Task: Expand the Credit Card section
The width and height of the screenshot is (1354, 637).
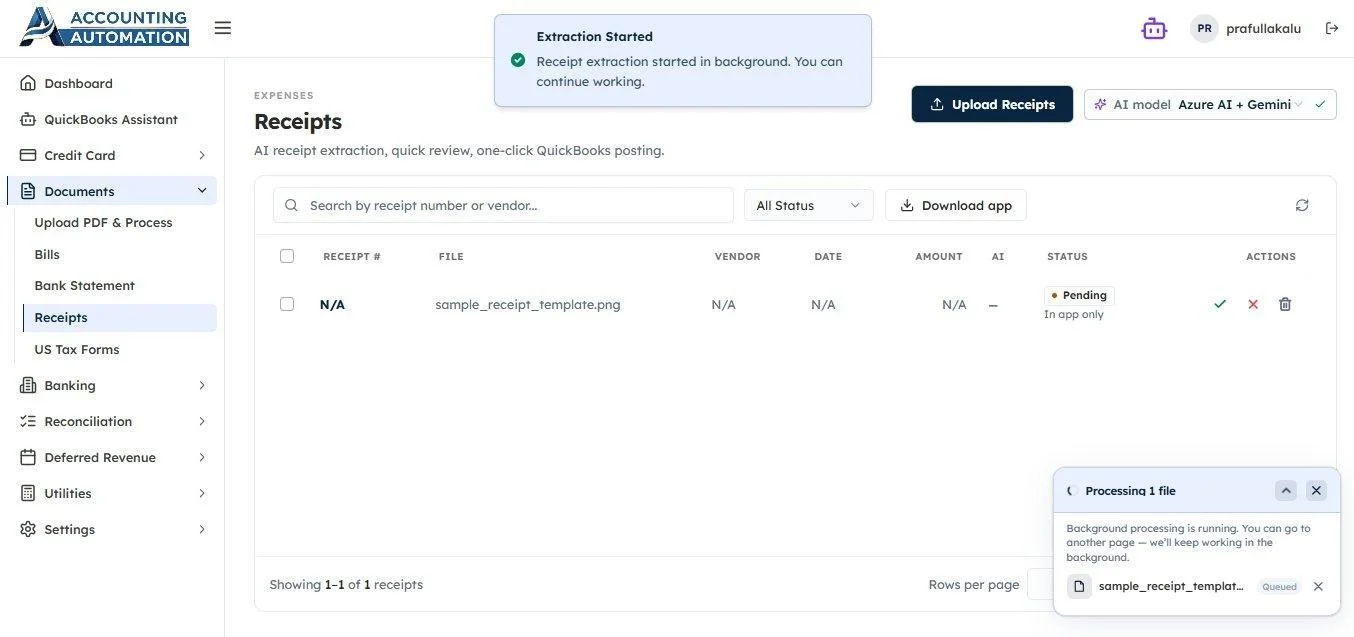Action: pyautogui.click(x=112, y=155)
